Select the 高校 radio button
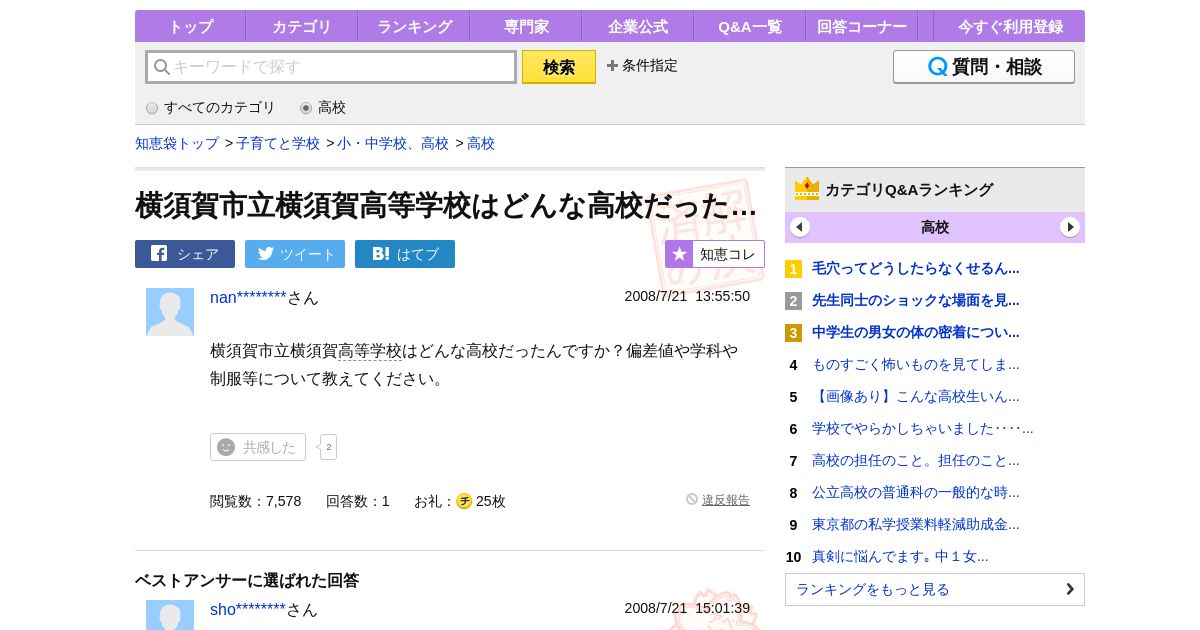Screen dimensions: 1200x630 [306, 108]
